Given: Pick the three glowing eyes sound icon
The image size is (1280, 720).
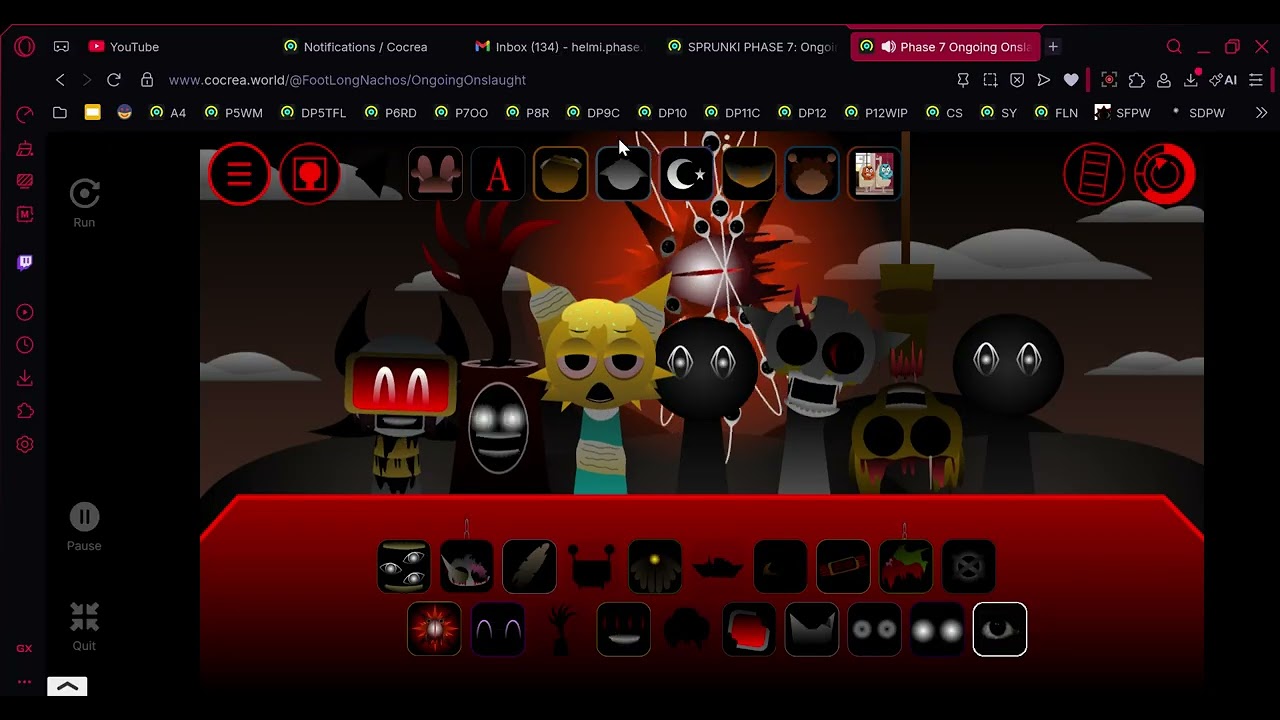Looking at the screenshot, I should tap(404, 567).
